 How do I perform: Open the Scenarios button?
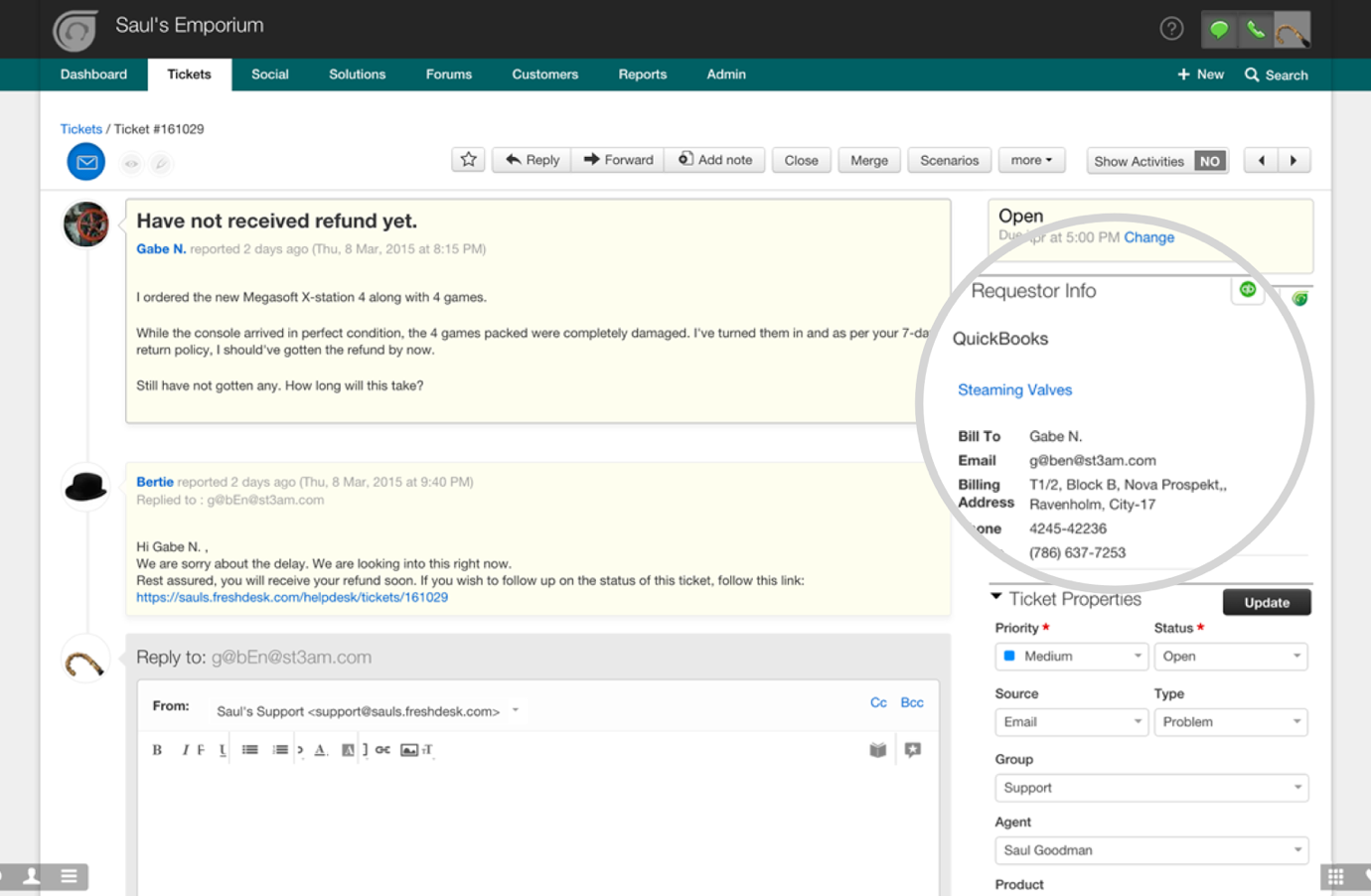[x=950, y=160]
